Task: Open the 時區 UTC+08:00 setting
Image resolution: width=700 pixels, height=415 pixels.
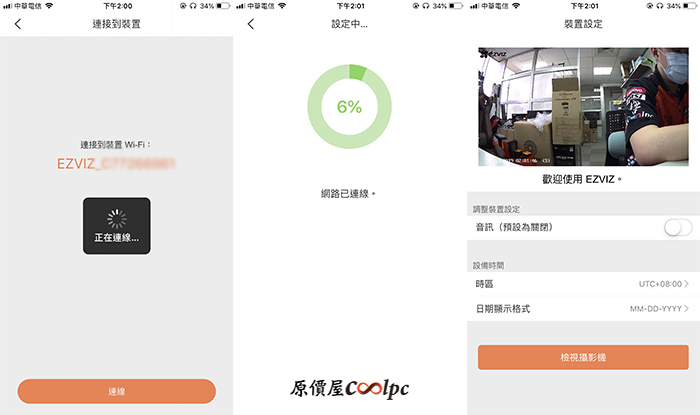Action: click(x=583, y=284)
